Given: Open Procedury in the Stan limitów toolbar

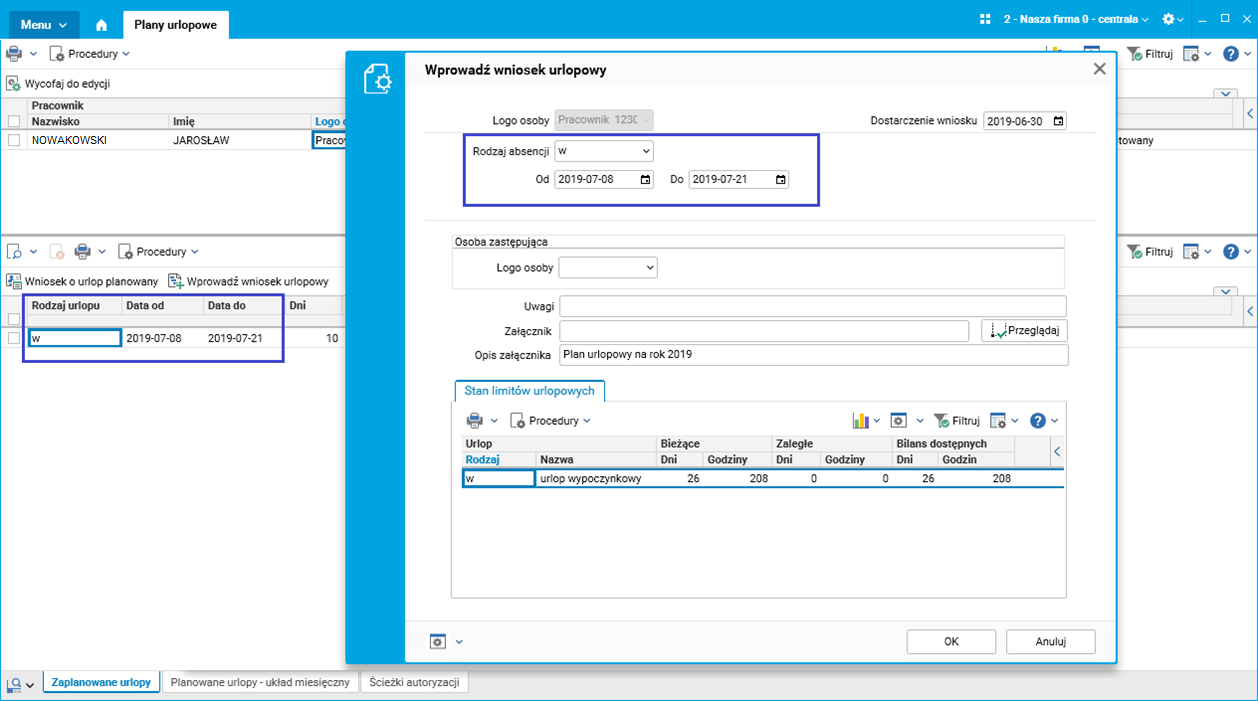Looking at the screenshot, I should point(551,421).
